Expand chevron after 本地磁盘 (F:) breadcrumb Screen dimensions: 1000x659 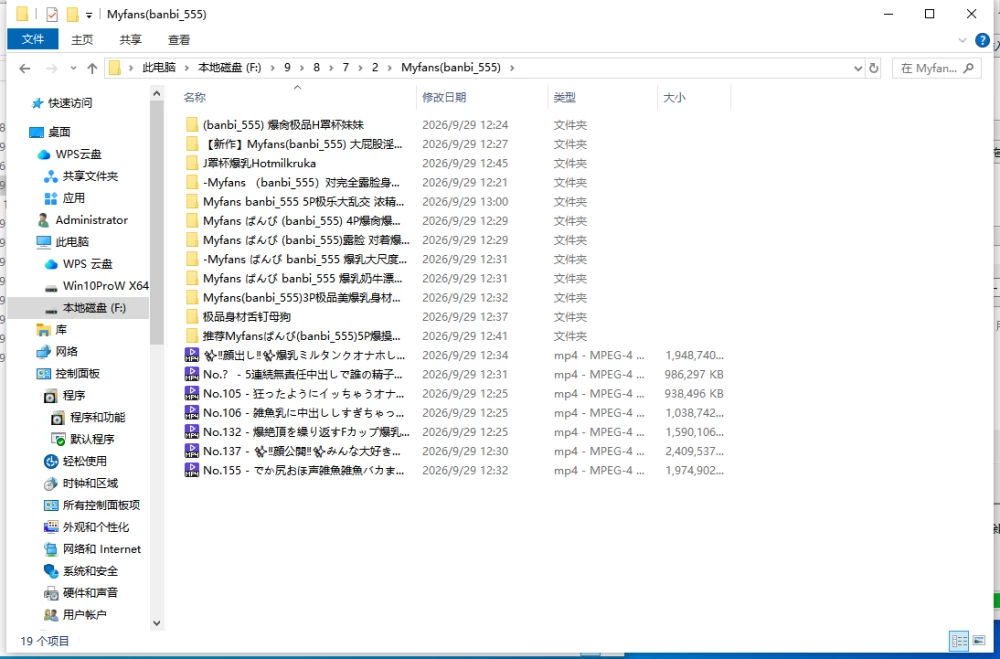[x=272, y=68]
